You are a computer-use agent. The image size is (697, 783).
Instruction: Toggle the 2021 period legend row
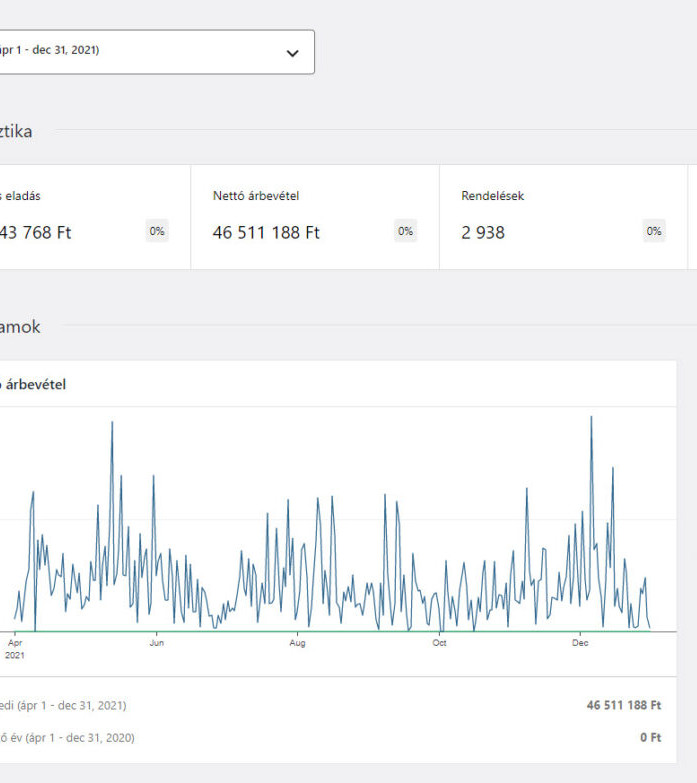pos(65,705)
